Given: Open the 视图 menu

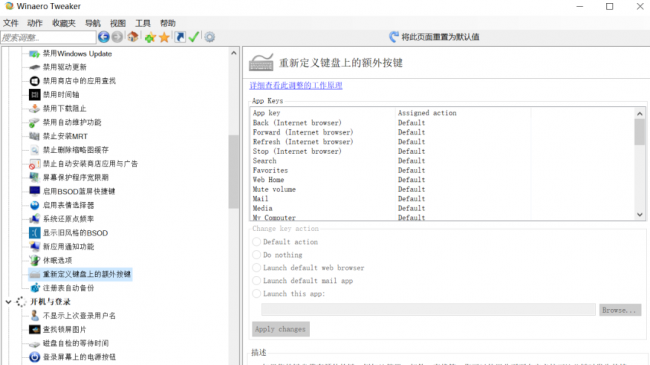Looking at the screenshot, I should pos(118,23).
